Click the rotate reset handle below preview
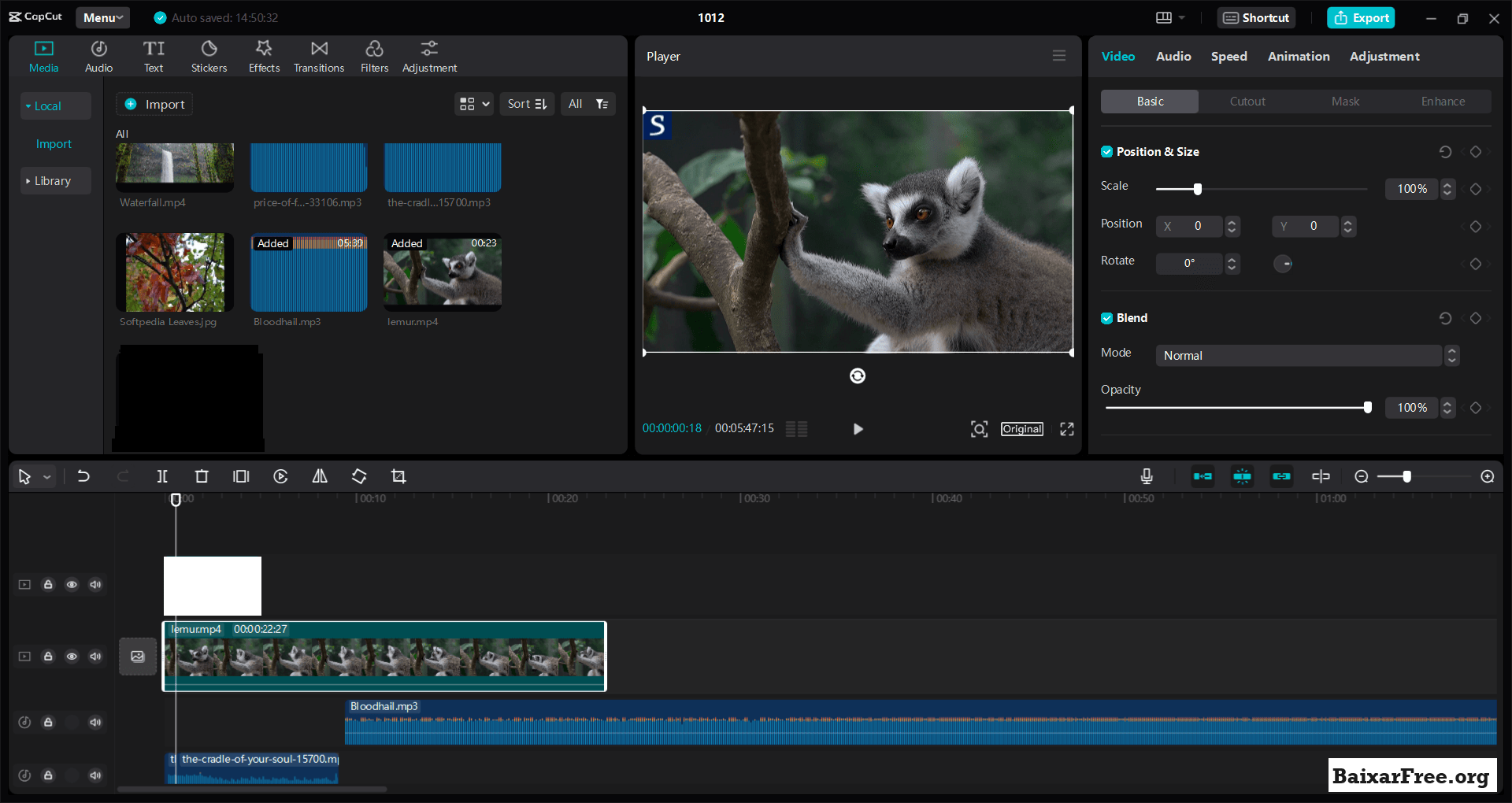Viewport: 1512px width, 803px height. coord(858,376)
